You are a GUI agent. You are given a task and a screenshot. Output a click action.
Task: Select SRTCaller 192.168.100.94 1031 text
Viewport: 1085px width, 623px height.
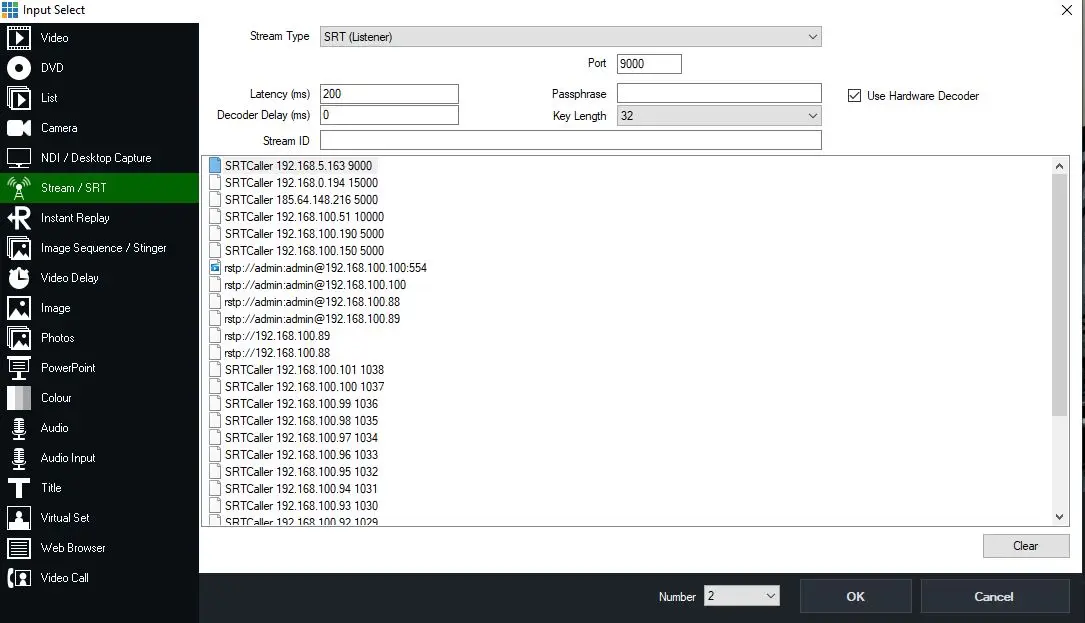point(301,489)
